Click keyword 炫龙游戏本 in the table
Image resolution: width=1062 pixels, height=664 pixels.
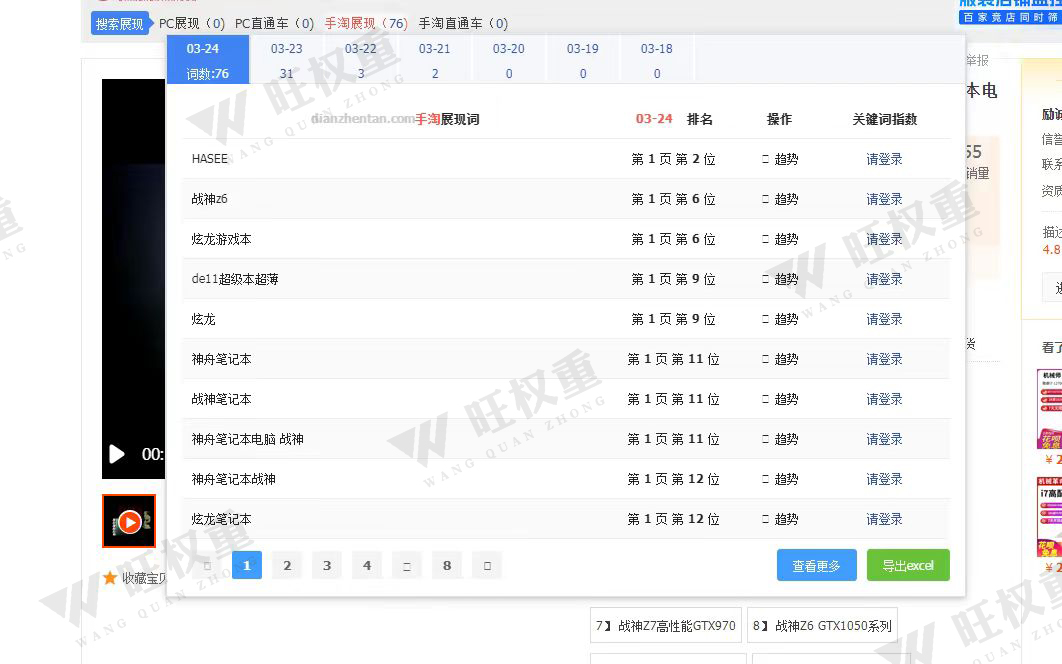coord(221,239)
